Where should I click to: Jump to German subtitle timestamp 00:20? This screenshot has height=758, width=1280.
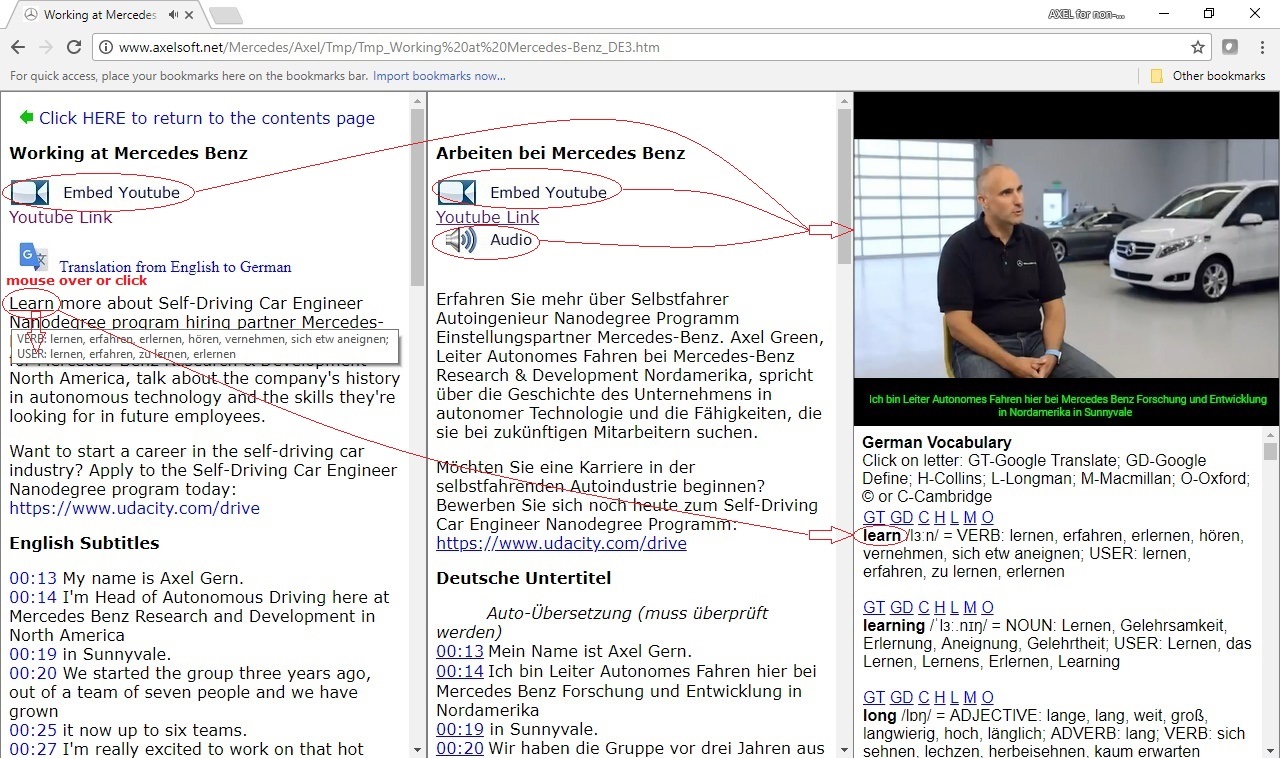point(460,748)
